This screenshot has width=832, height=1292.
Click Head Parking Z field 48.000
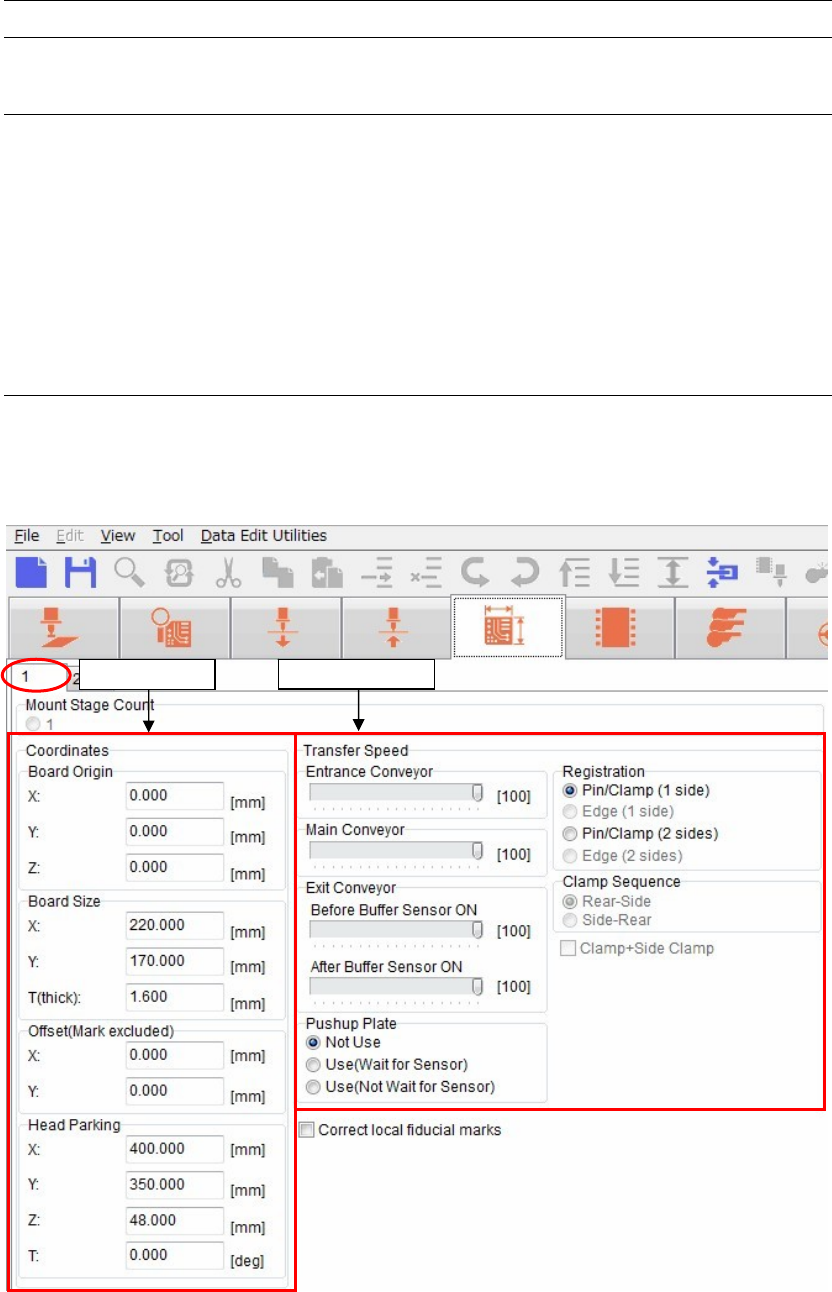(175, 1220)
